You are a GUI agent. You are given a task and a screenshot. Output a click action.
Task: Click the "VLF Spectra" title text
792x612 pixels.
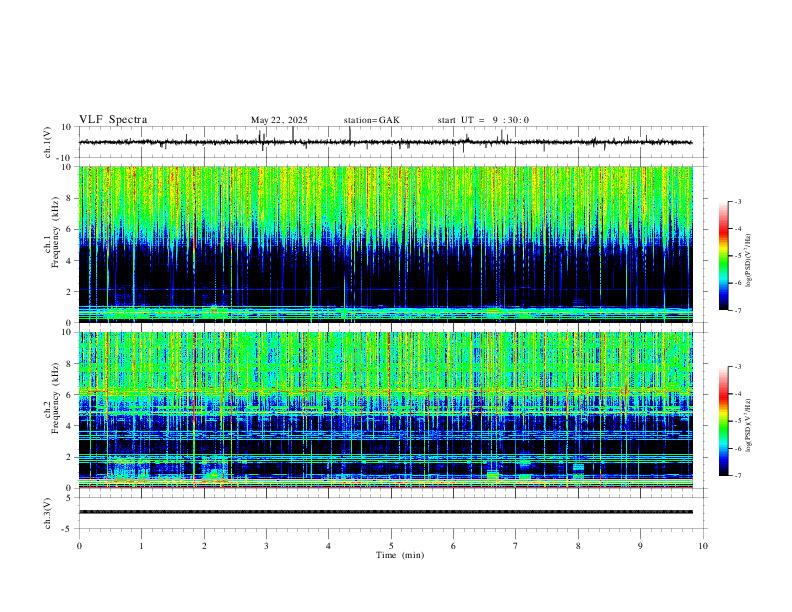pyautogui.click(x=113, y=120)
